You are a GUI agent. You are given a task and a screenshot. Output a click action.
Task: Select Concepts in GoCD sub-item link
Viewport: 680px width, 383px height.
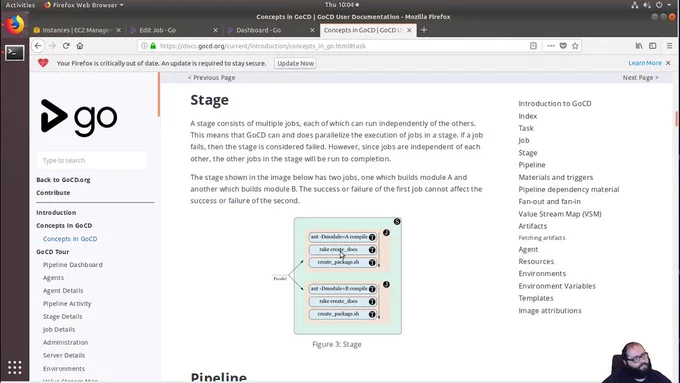70,239
